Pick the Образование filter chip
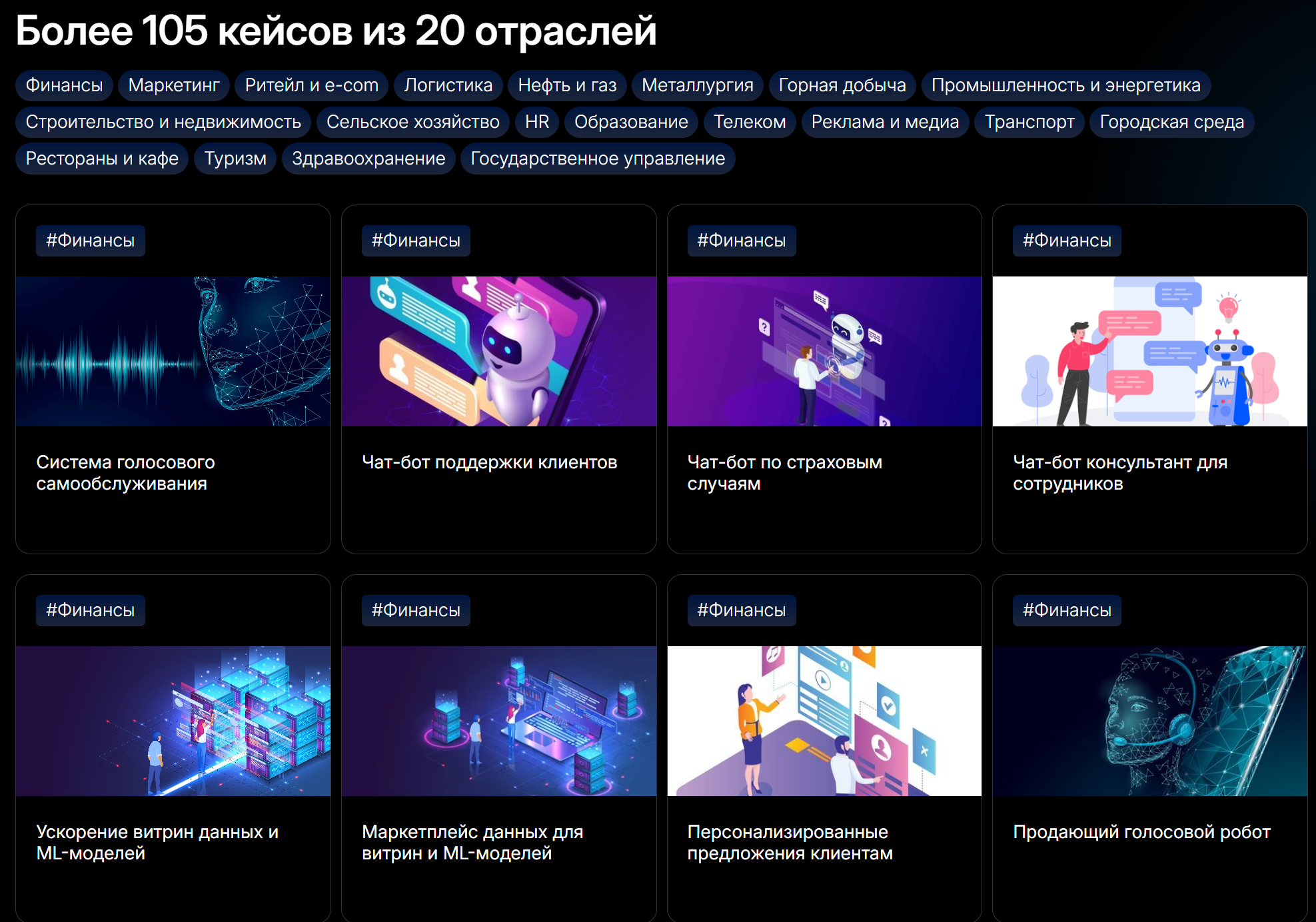1316x922 pixels. tap(631, 122)
